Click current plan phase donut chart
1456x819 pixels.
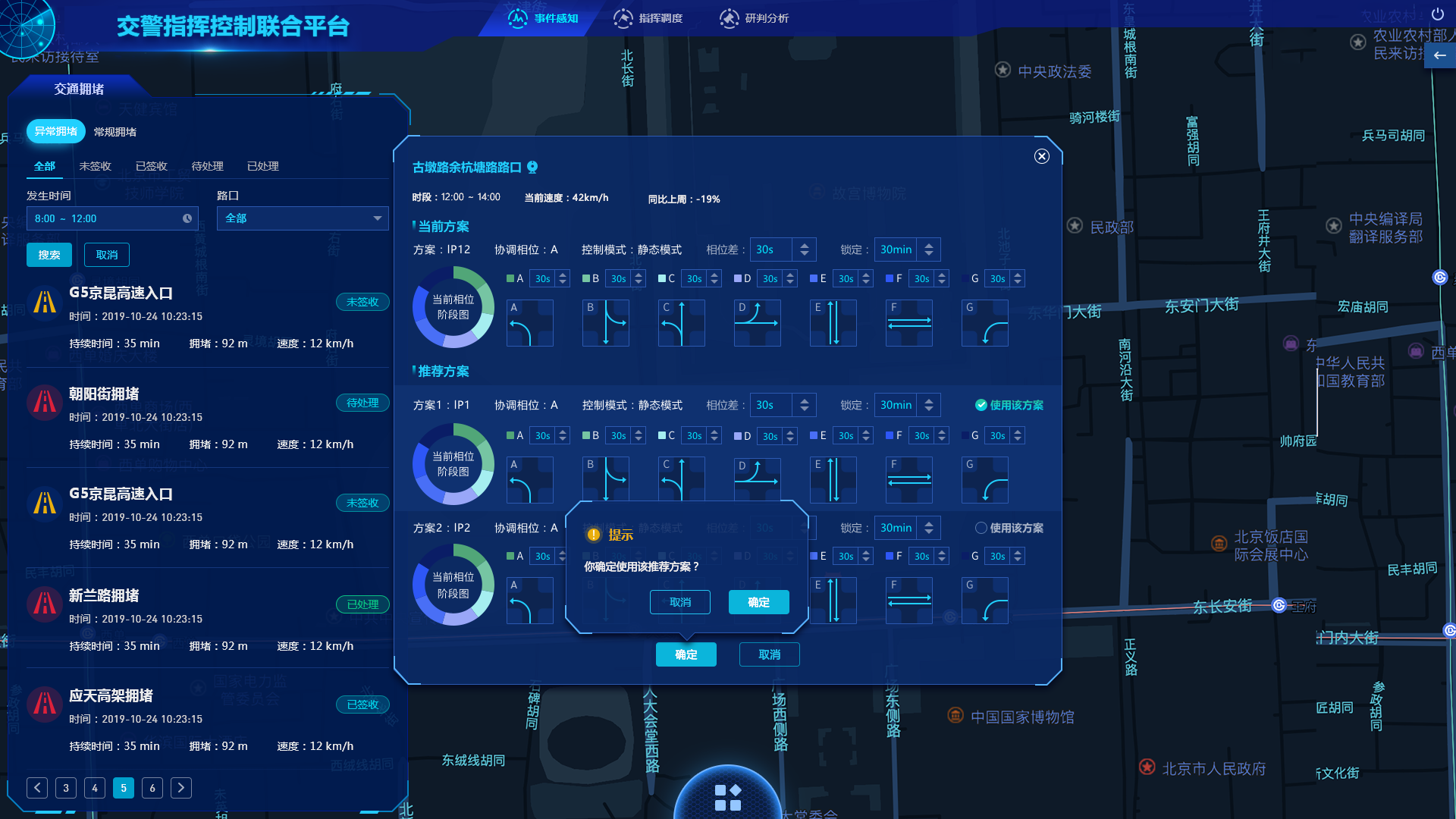click(x=453, y=307)
